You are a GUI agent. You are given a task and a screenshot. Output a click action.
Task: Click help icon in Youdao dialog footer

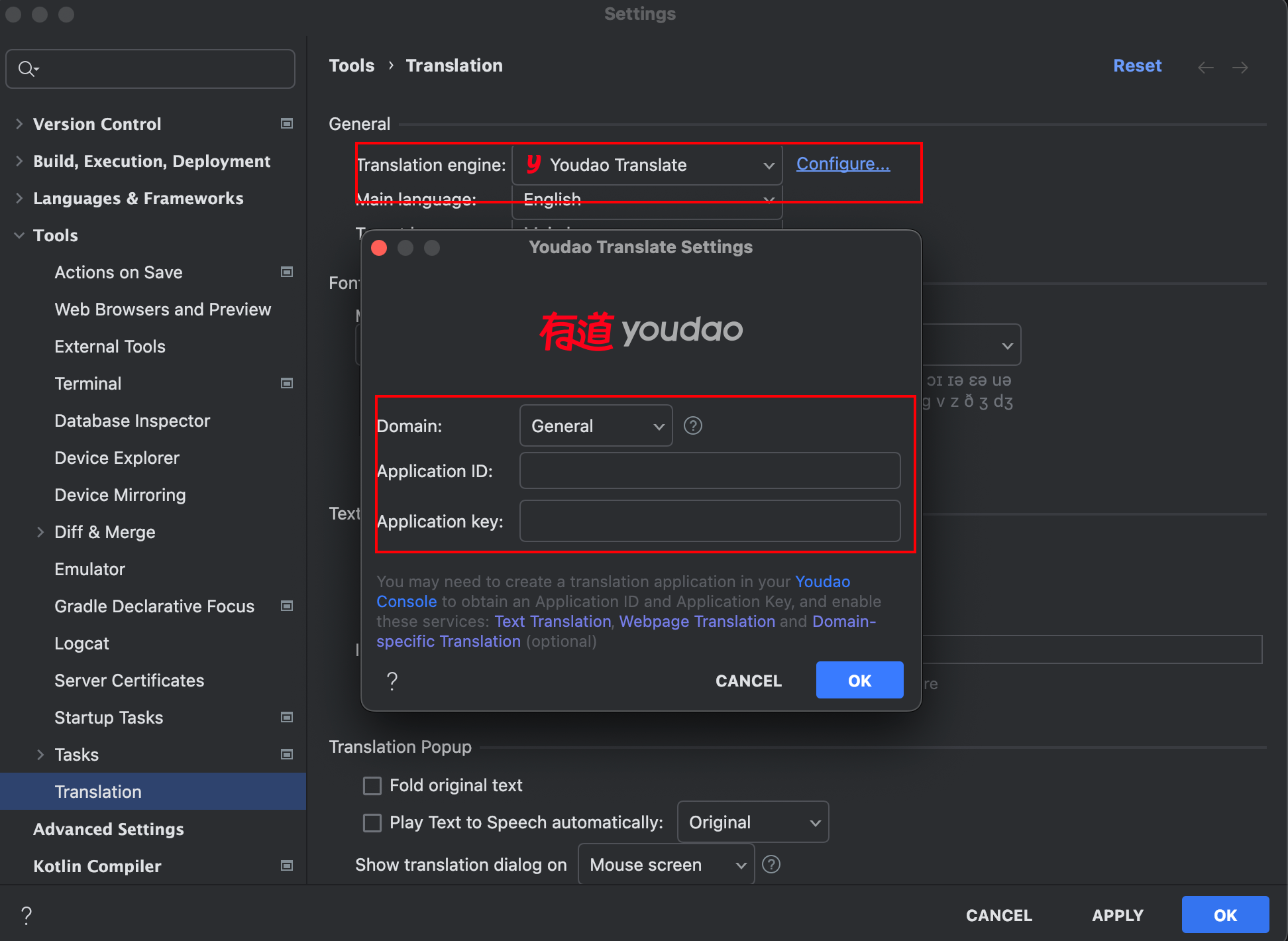(x=392, y=681)
